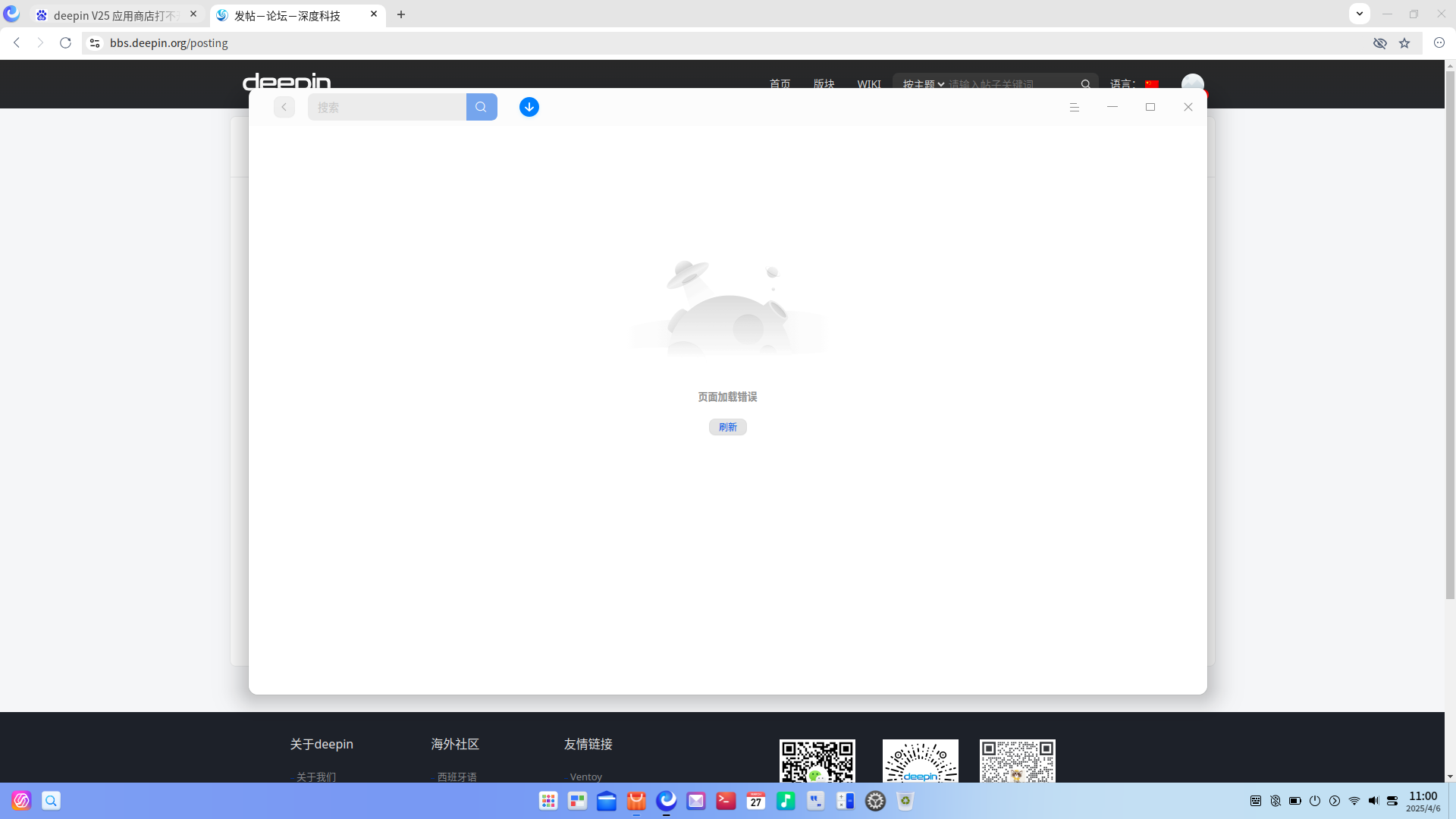Click the forum header search magnifier
The image size is (1456, 819).
click(x=1086, y=84)
